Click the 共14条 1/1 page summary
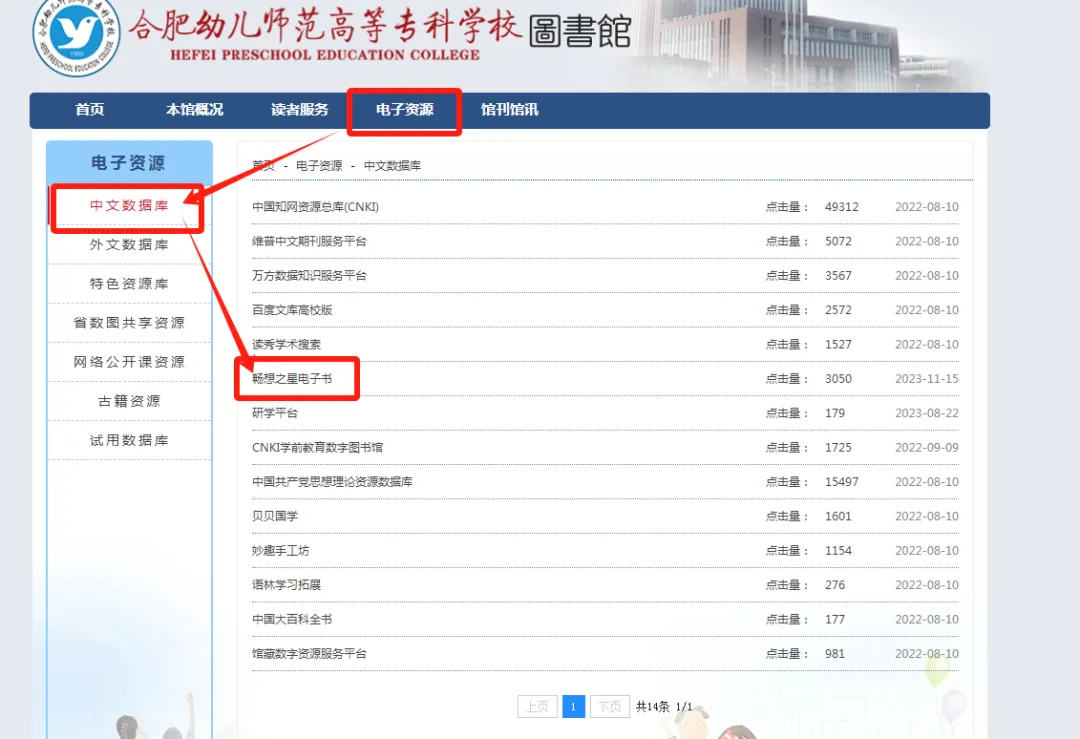The image size is (1080, 739). [664, 707]
